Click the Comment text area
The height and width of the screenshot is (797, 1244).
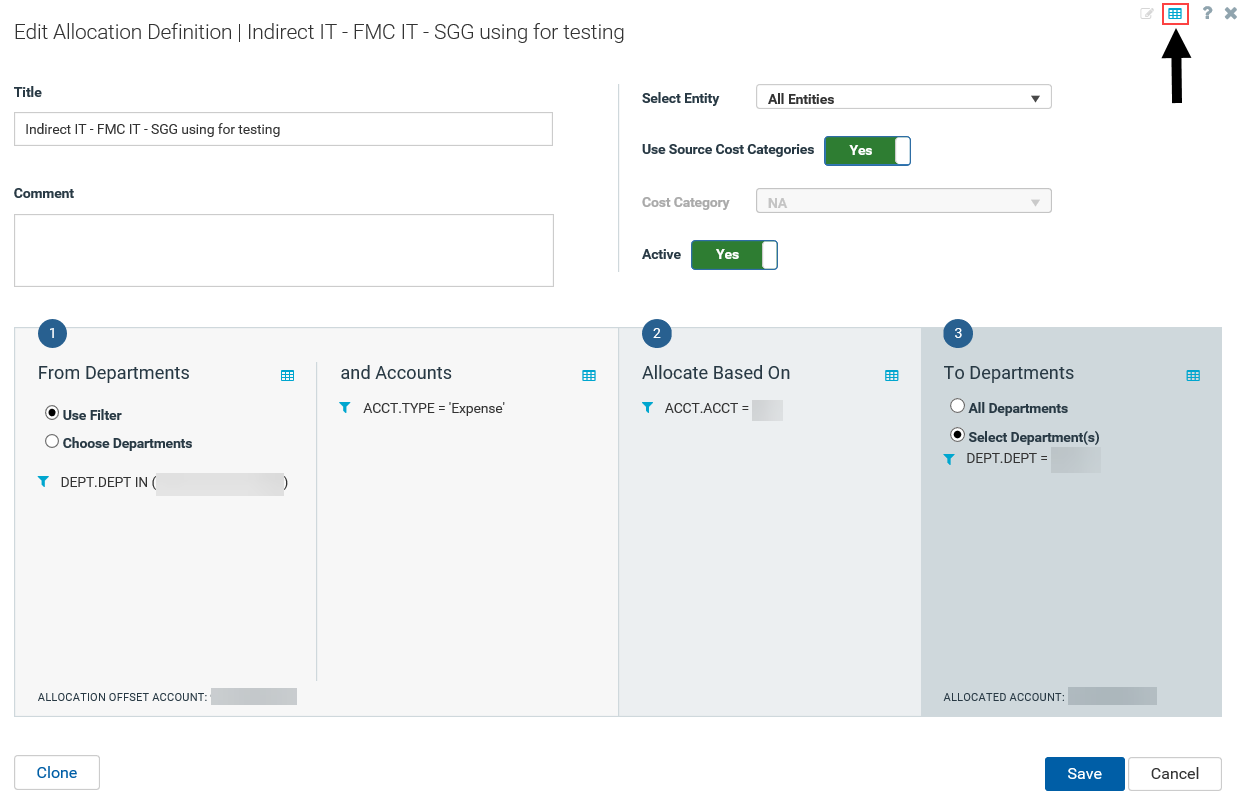284,250
